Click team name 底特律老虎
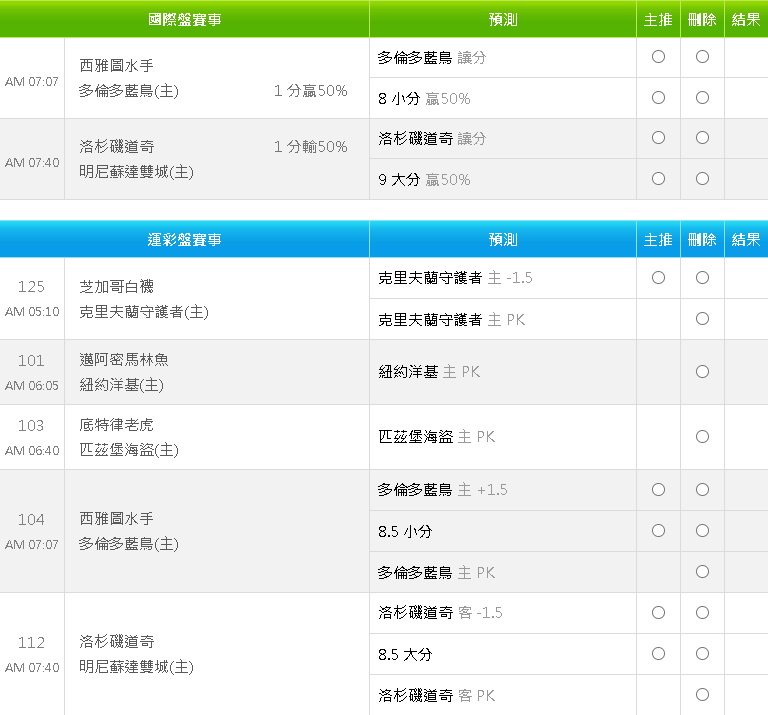The width and height of the screenshot is (768, 715). pos(117,425)
